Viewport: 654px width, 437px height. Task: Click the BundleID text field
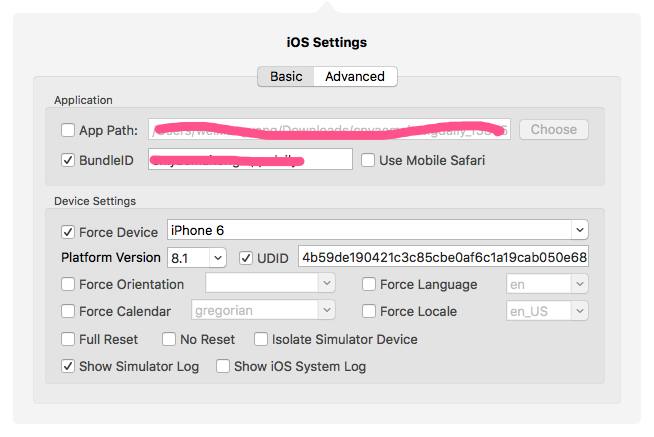(x=250, y=160)
